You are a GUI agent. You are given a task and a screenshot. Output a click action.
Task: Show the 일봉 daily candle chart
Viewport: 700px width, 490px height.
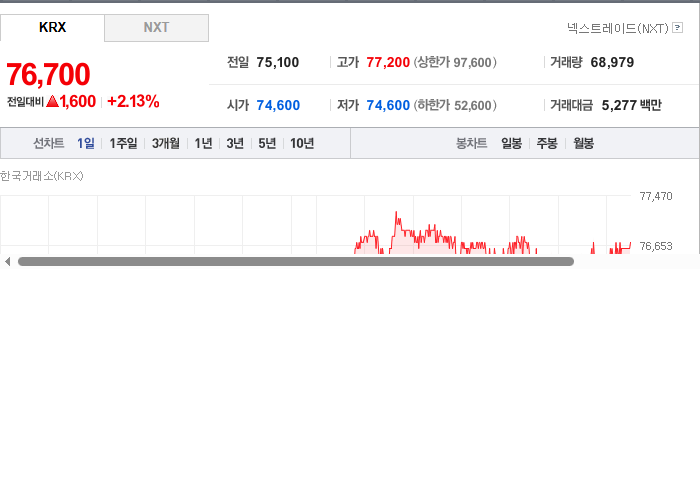pos(511,143)
